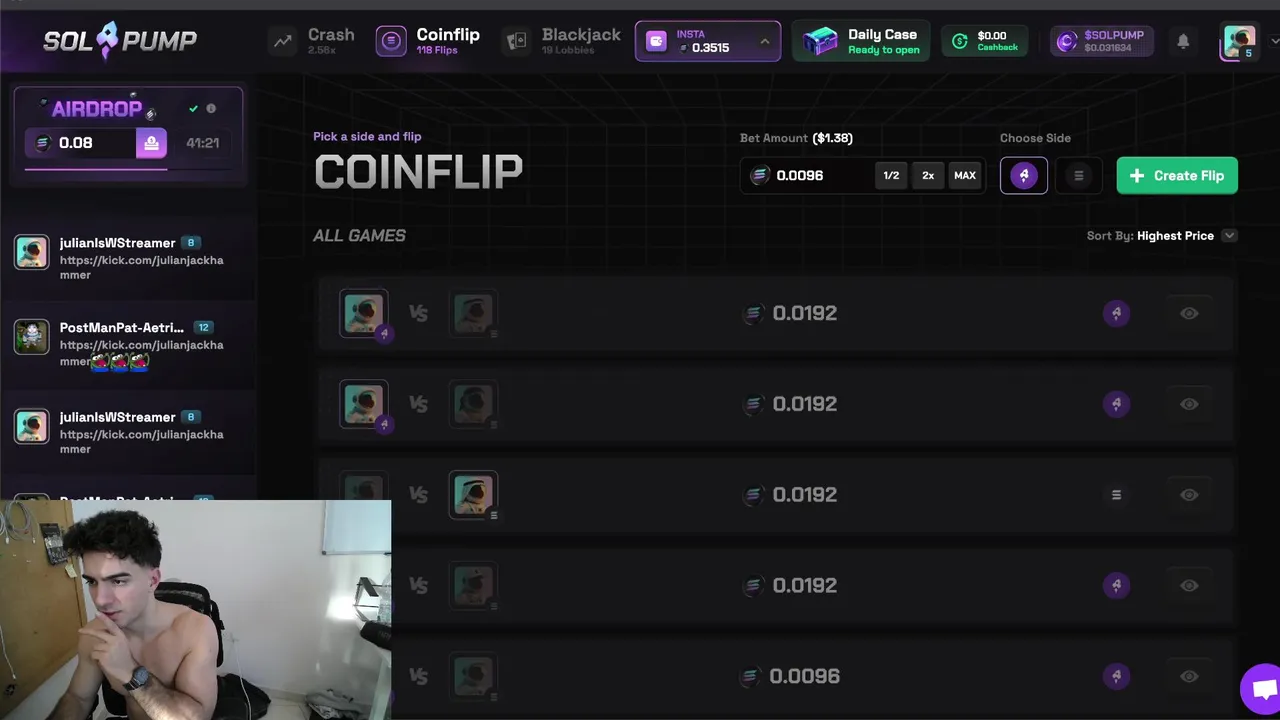The image size is (1280, 720).
Task: Click the SOL PUMP logo
Action: click(x=120, y=41)
